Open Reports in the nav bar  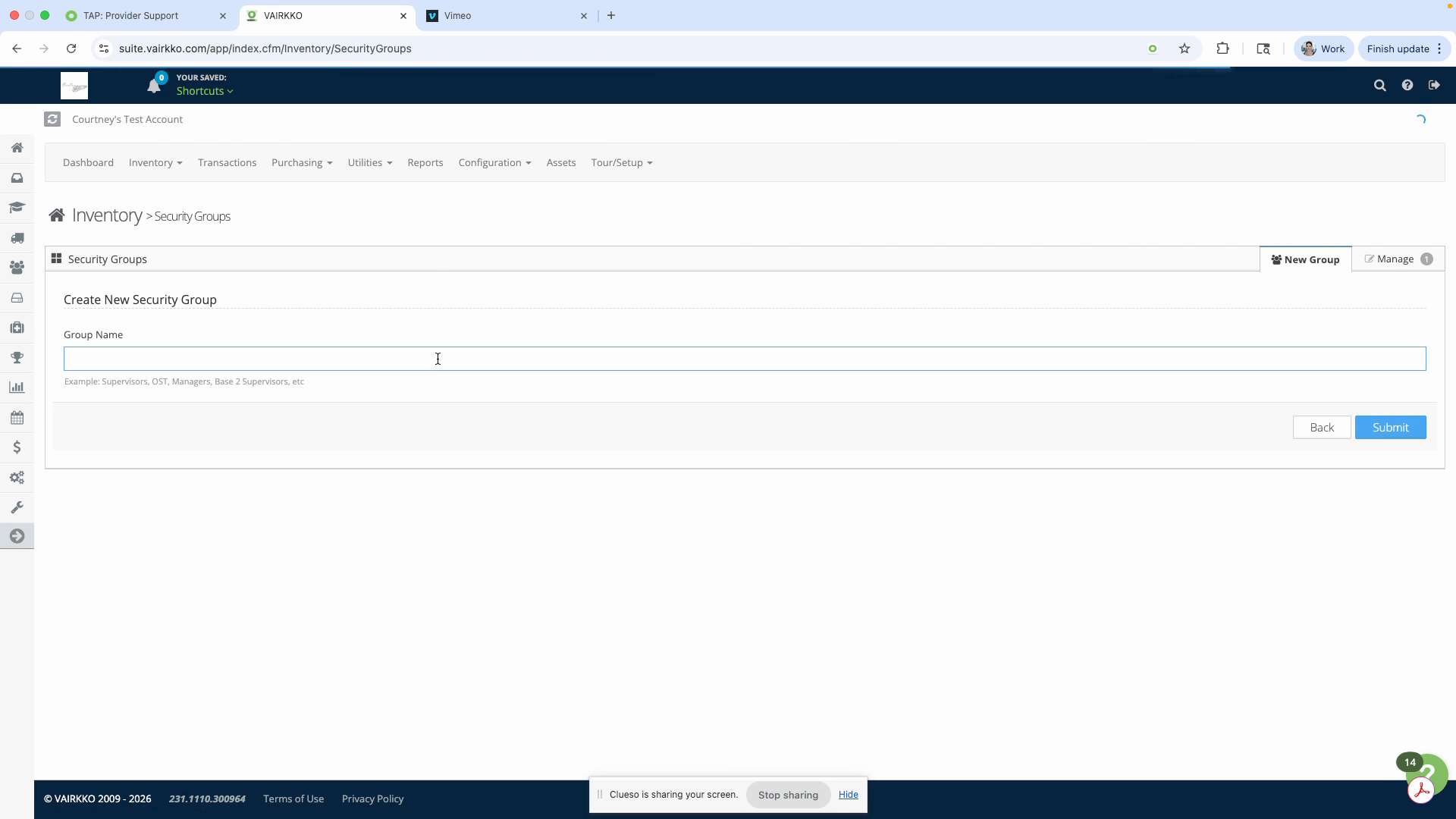(425, 163)
